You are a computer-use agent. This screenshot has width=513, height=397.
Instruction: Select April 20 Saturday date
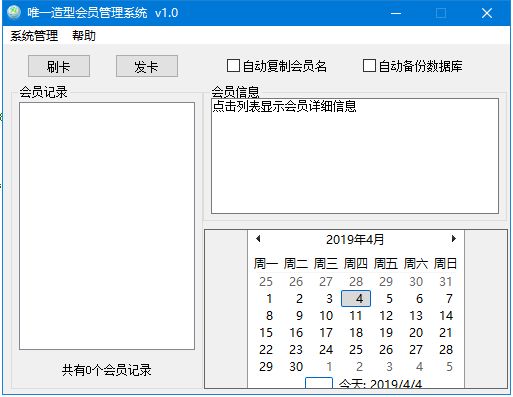coord(416,333)
